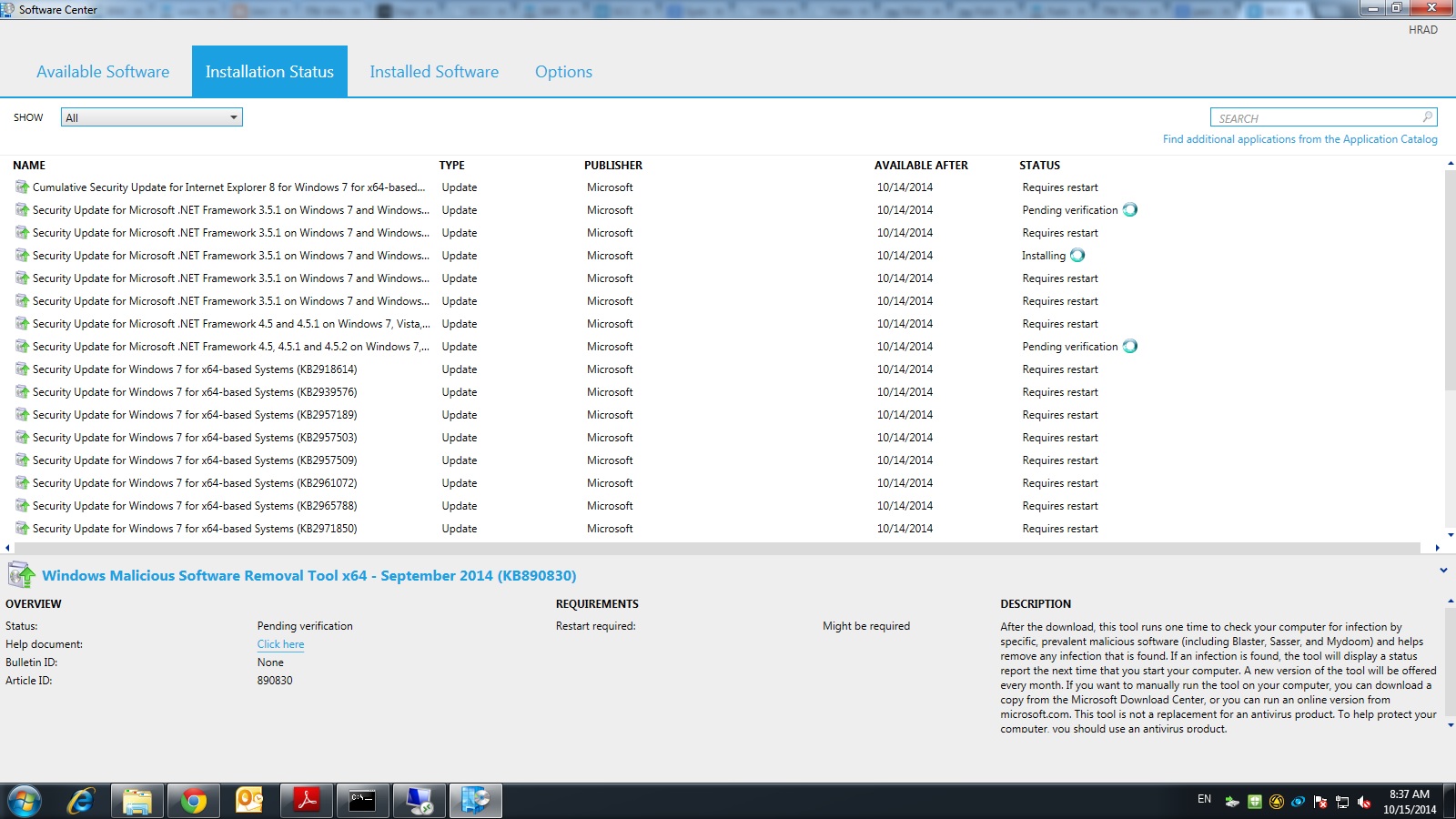Click the update icon for KB2957189 row
1456x819 pixels.
(22, 415)
